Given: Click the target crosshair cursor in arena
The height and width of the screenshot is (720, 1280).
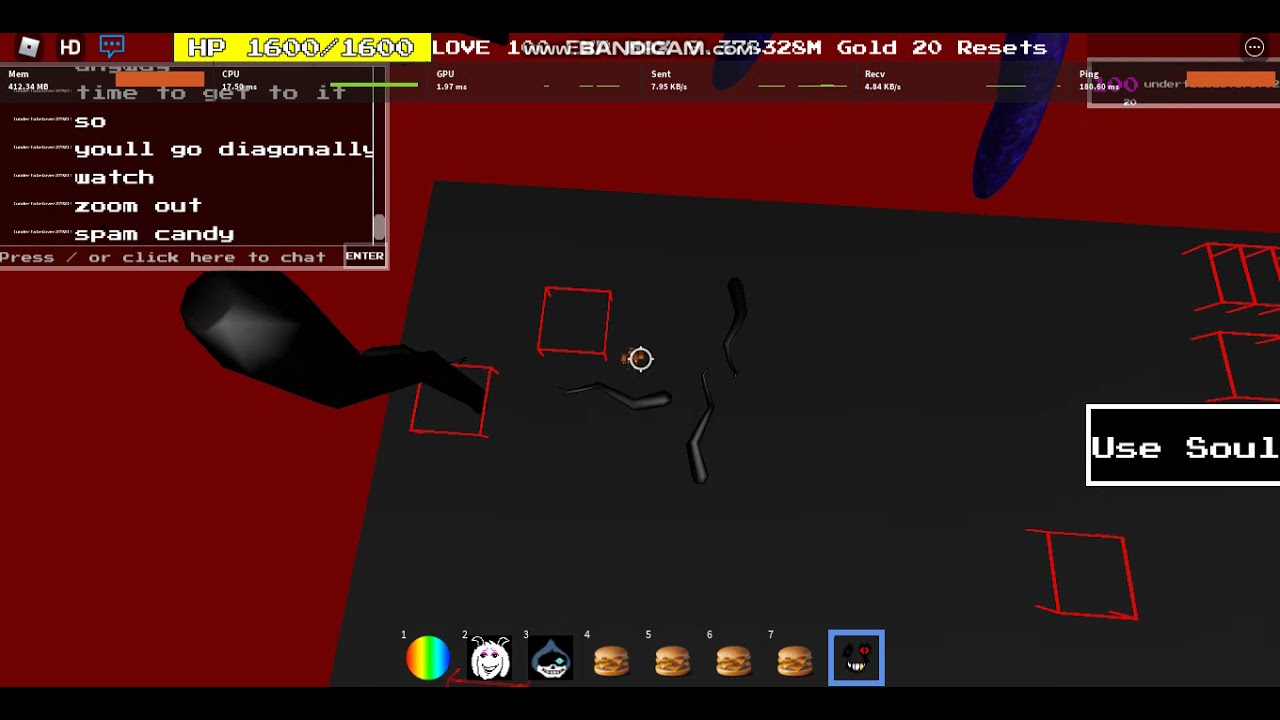Looking at the screenshot, I should tap(641, 358).
